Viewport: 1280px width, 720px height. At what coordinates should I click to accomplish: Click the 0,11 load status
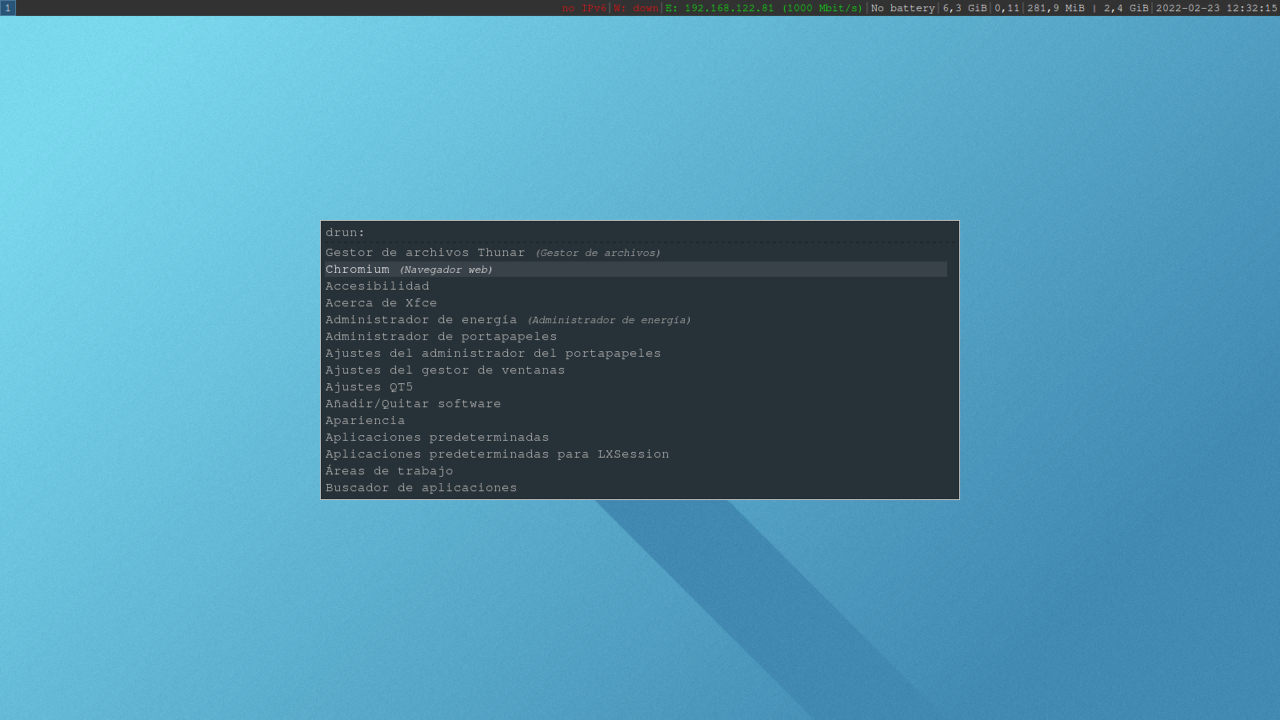pos(1007,8)
